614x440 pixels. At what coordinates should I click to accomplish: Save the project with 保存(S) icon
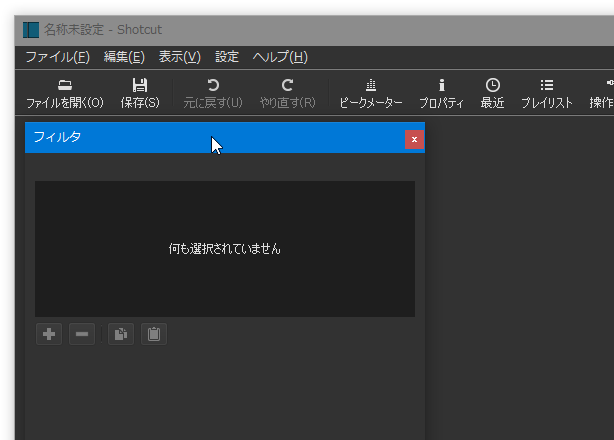140,85
